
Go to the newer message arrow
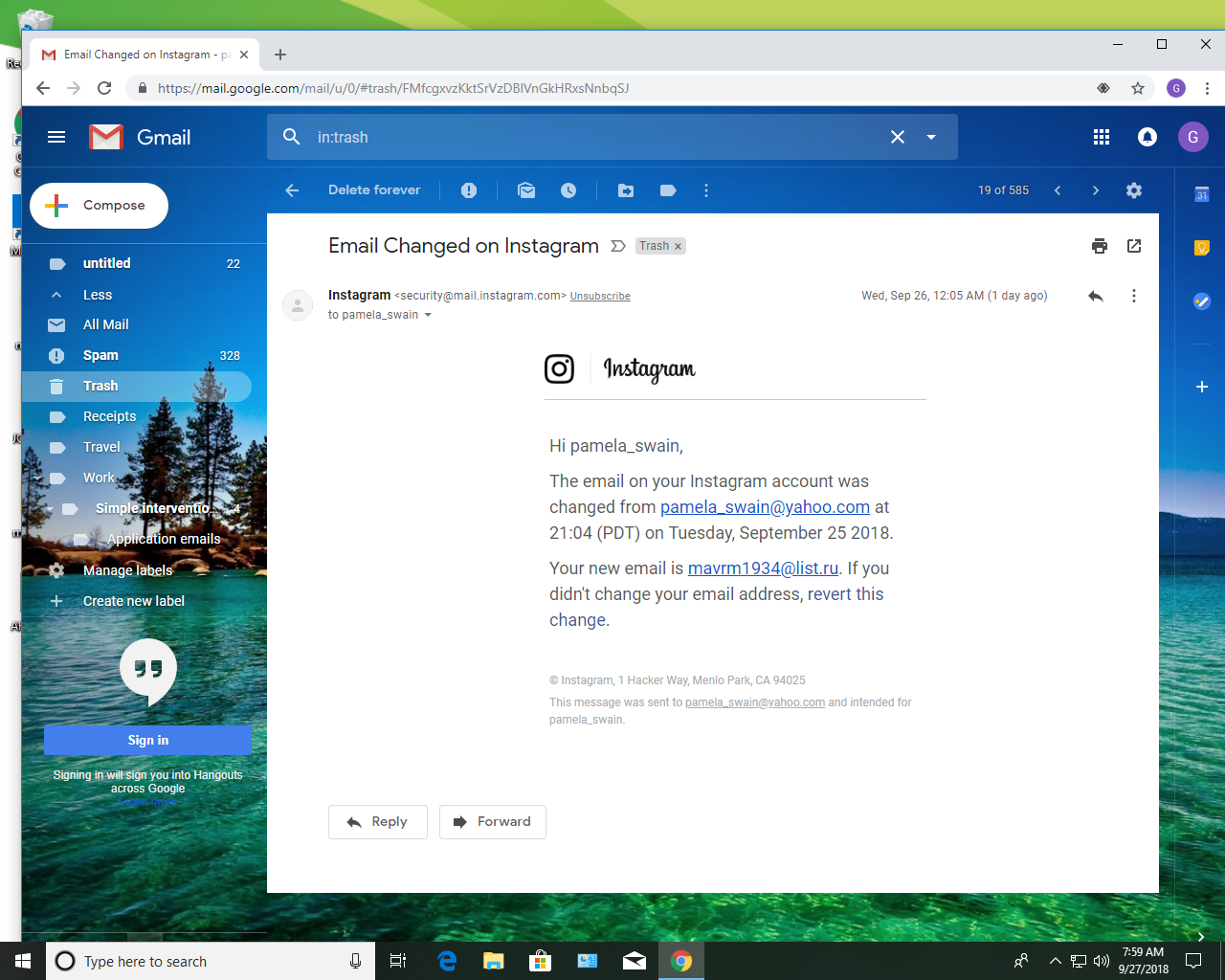[1058, 190]
